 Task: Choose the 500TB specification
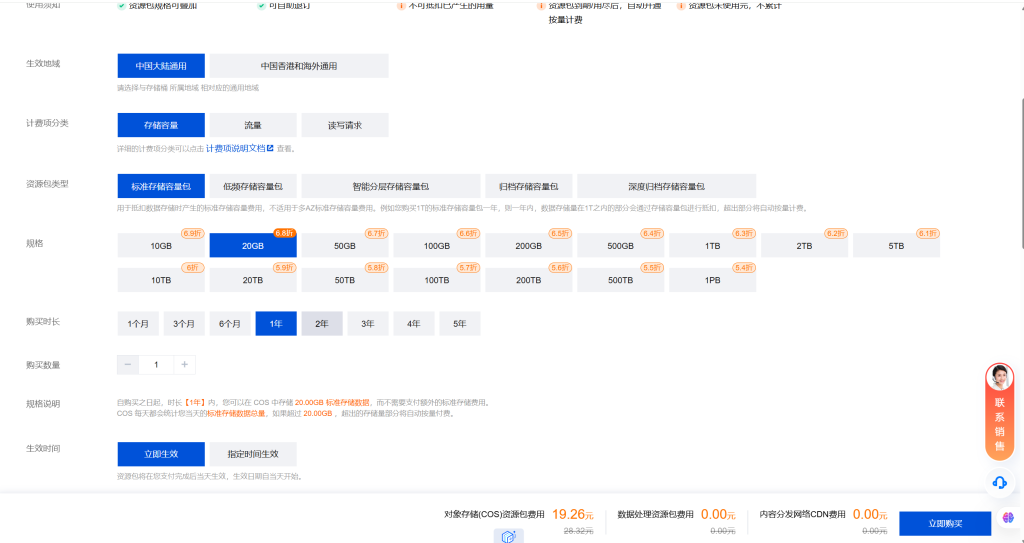(620, 280)
